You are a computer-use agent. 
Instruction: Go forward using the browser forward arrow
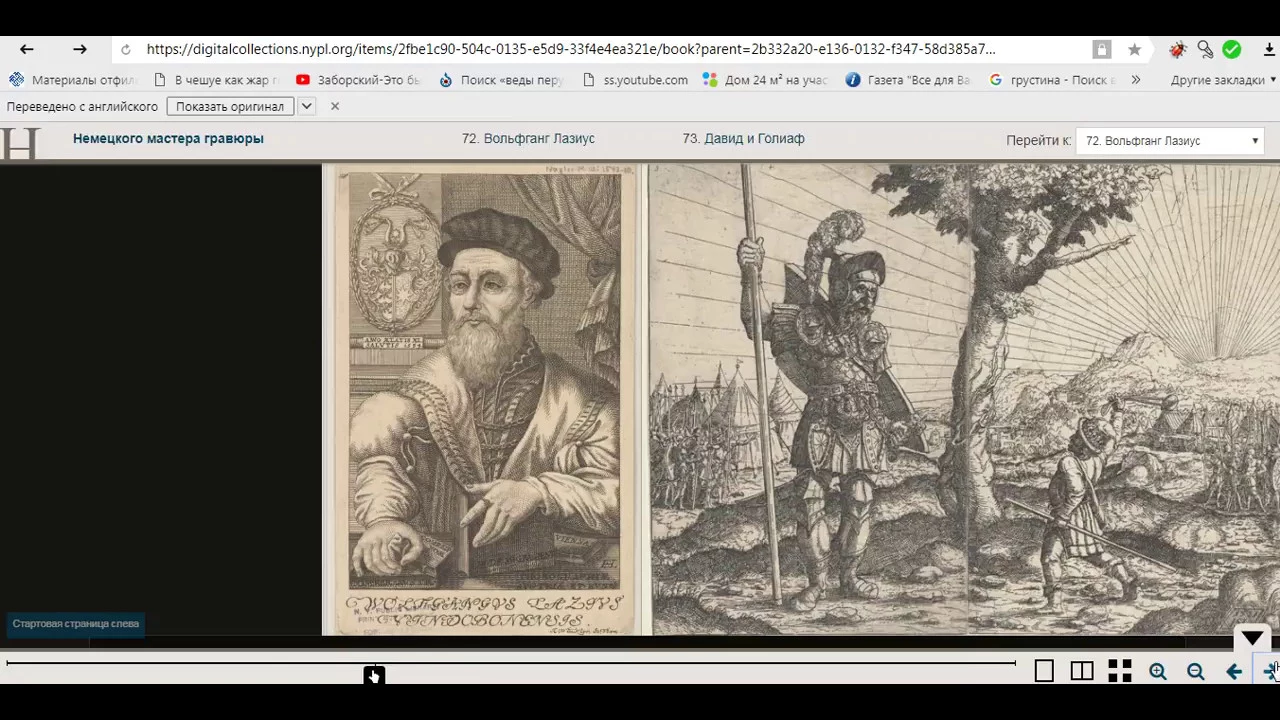(x=80, y=49)
